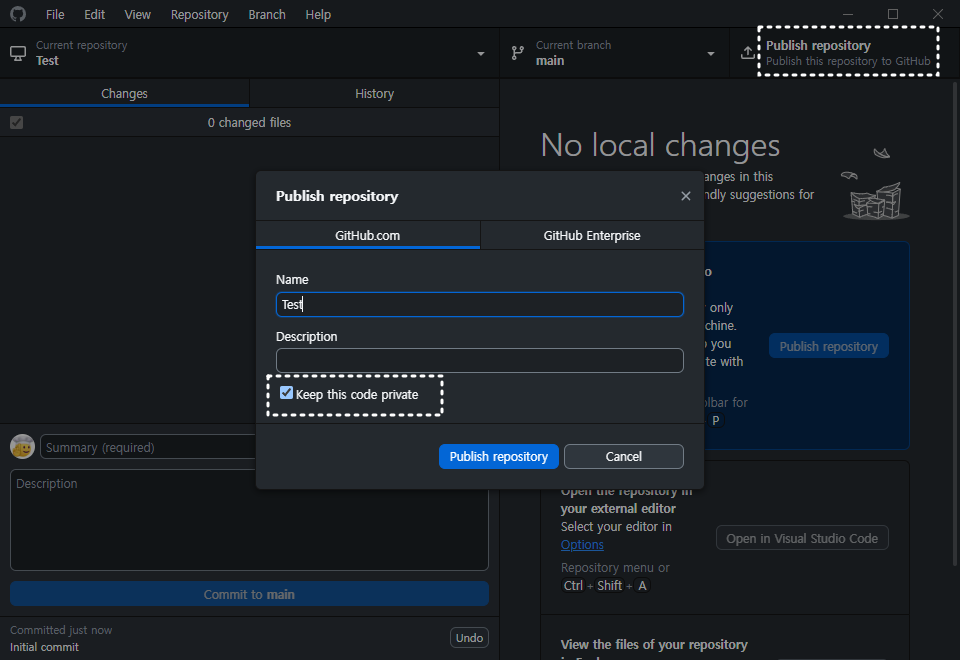Click the right panel vertical scrollbar
The height and width of the screenshot is (660, 960).
coord(955,324)
